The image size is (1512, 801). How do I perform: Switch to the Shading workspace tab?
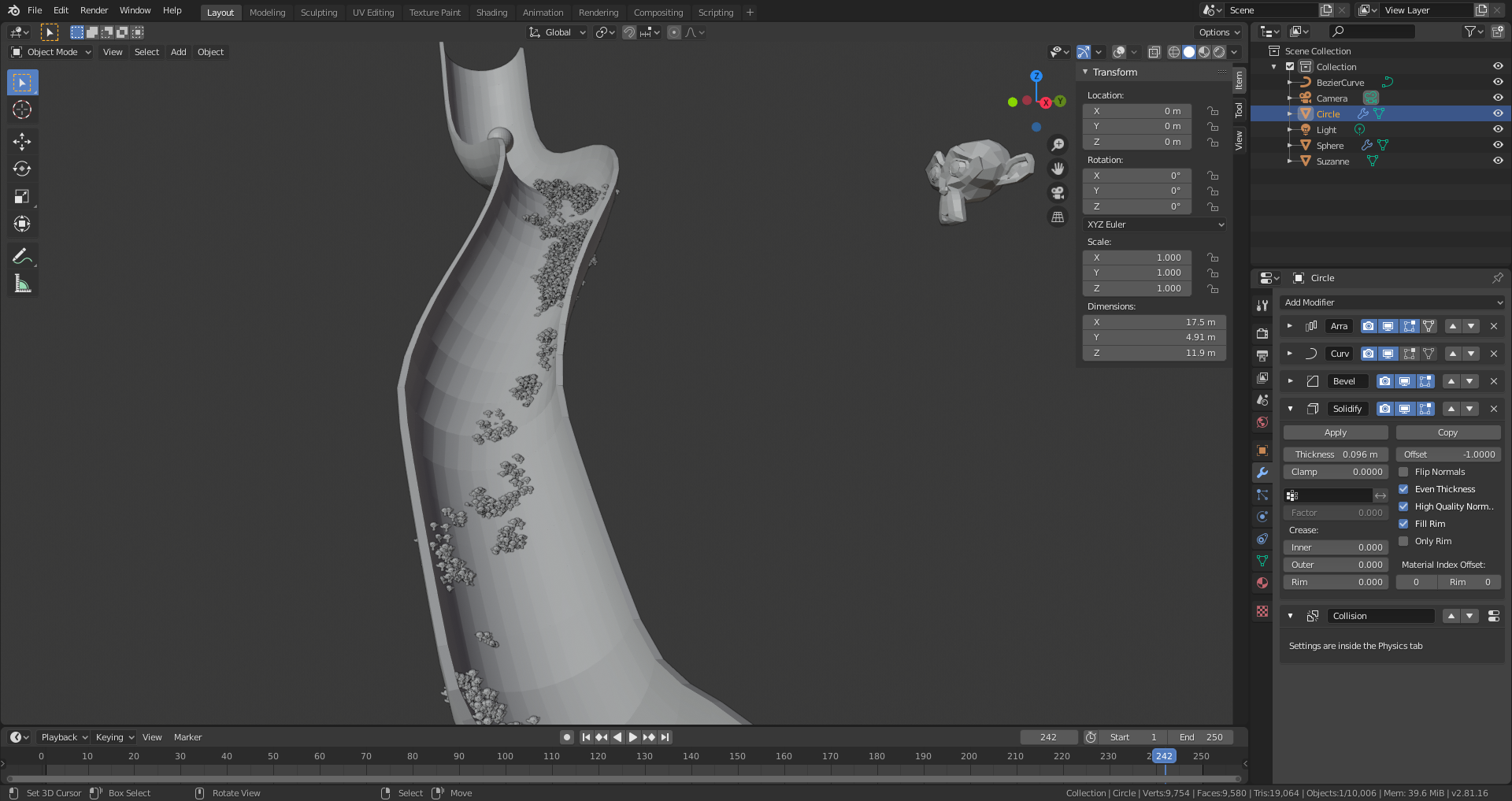(x=491, y=13)
